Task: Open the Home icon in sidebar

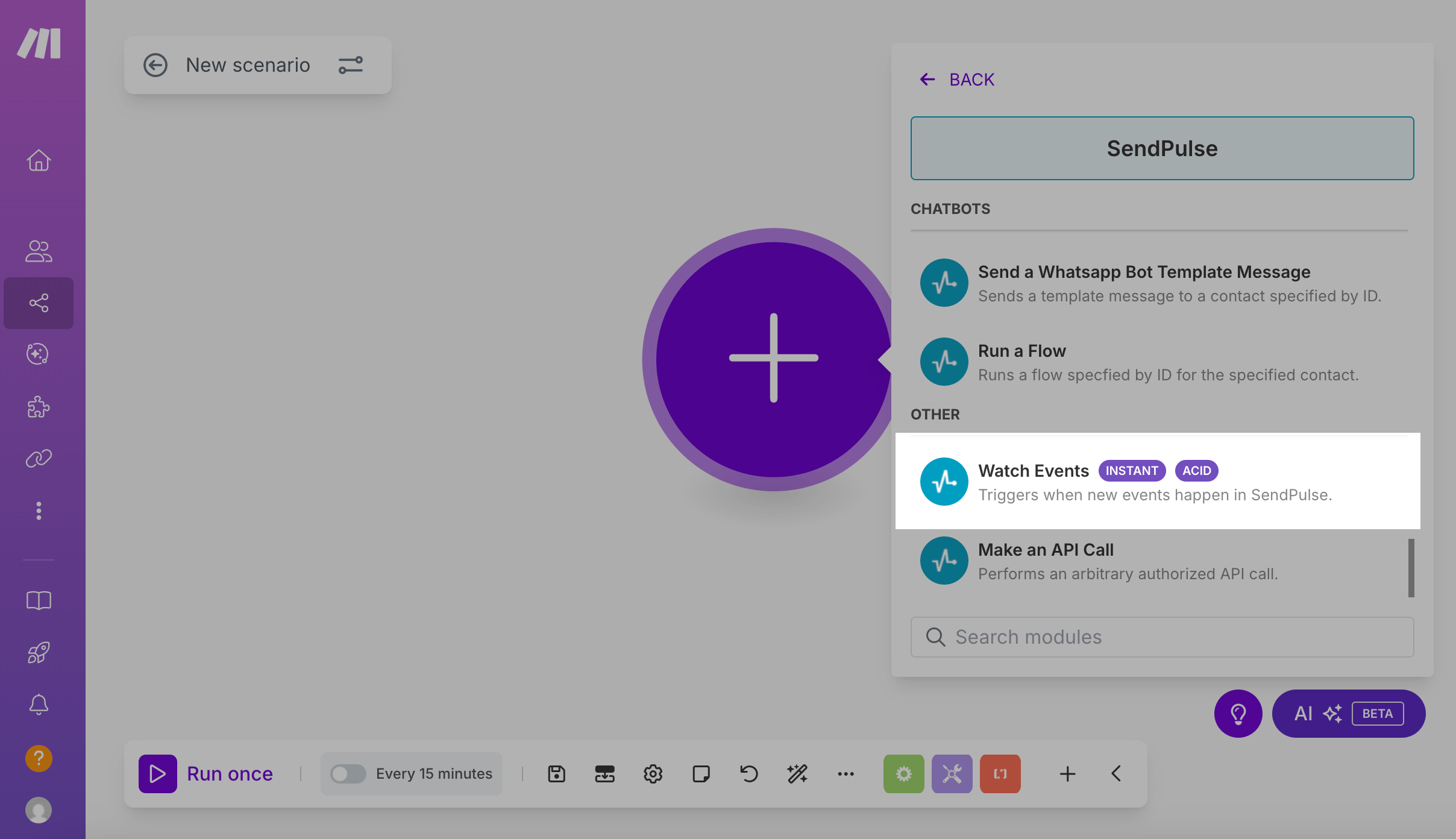Action: 39,160
